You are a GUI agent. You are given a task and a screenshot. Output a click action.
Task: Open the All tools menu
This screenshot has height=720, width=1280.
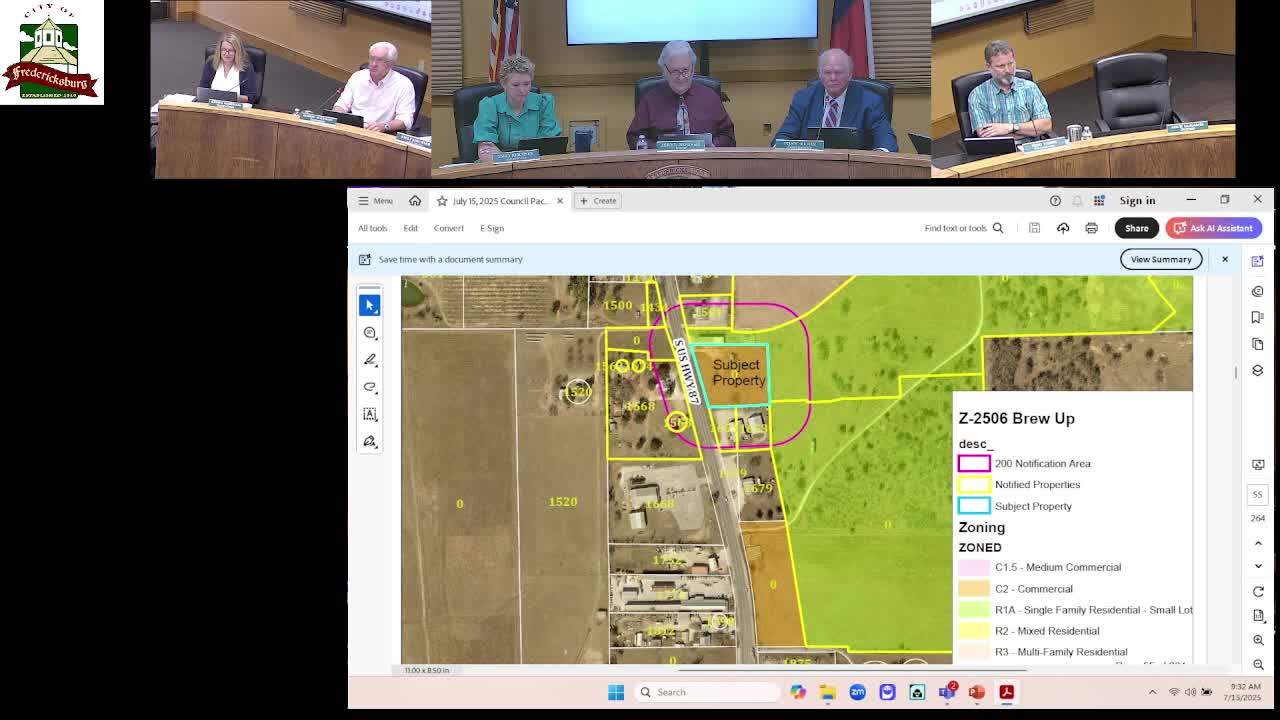[x=372, y=228]
